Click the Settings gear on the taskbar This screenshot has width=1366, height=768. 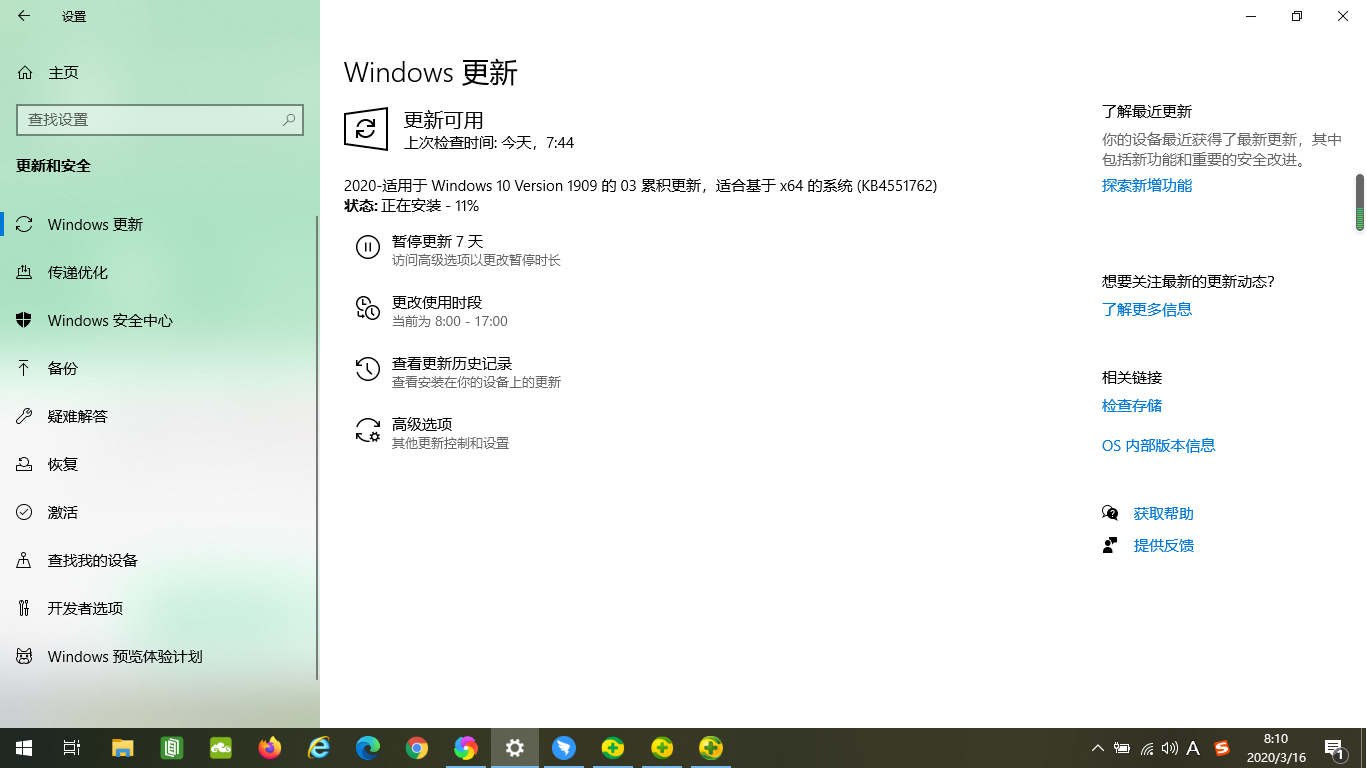(x=515, y=748)
